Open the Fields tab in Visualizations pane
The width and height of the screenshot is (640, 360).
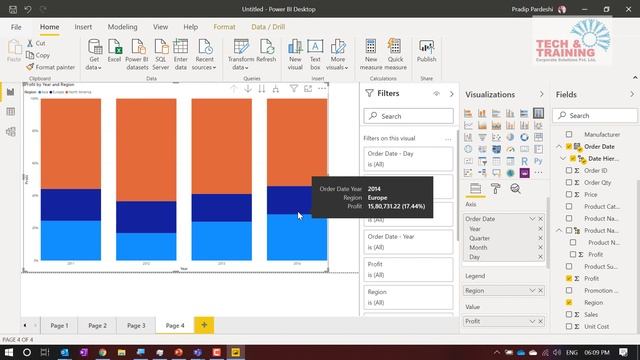click(x=475, y=189)
